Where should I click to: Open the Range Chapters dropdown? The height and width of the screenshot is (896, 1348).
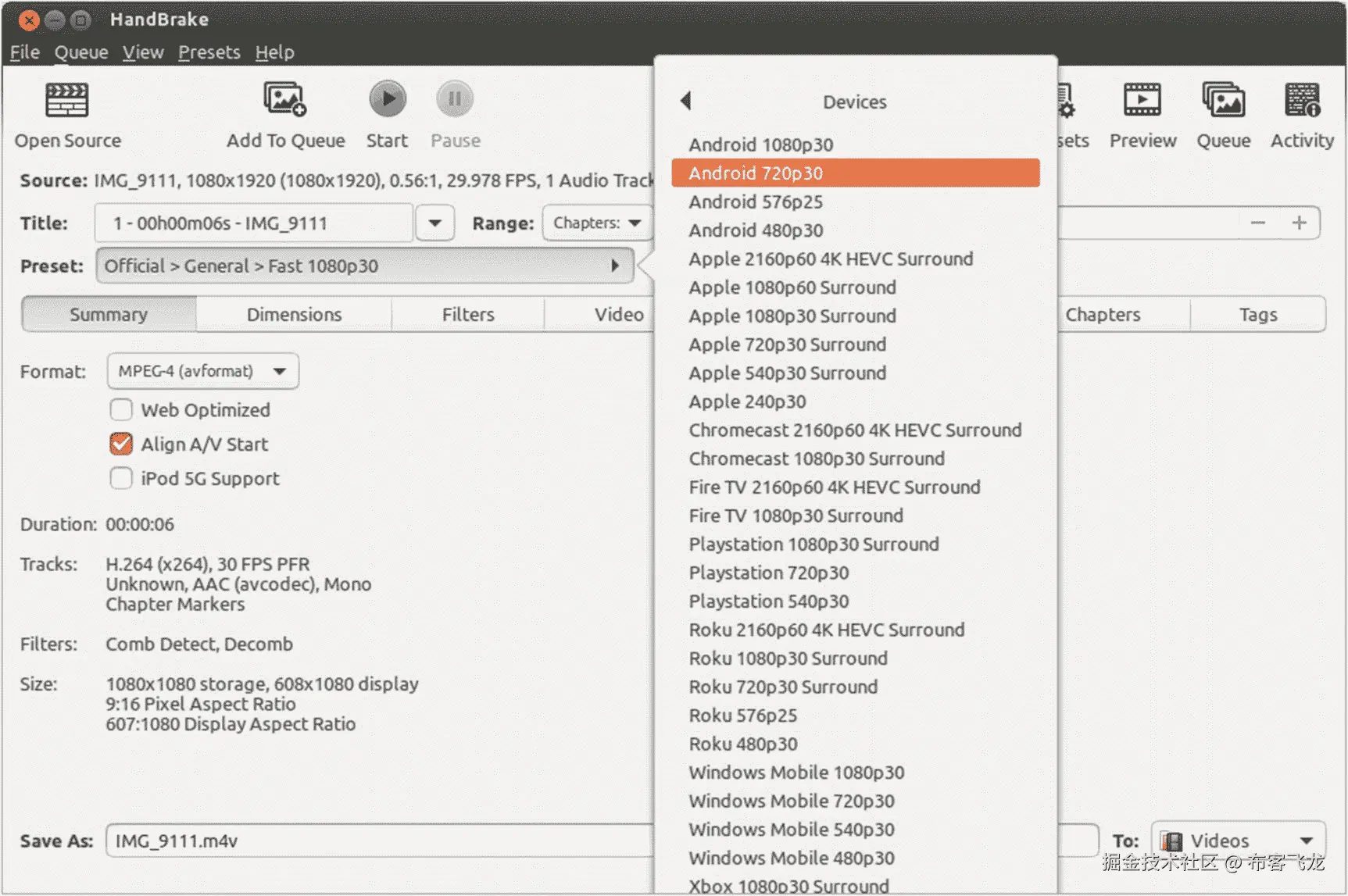[x=598, y=223]
